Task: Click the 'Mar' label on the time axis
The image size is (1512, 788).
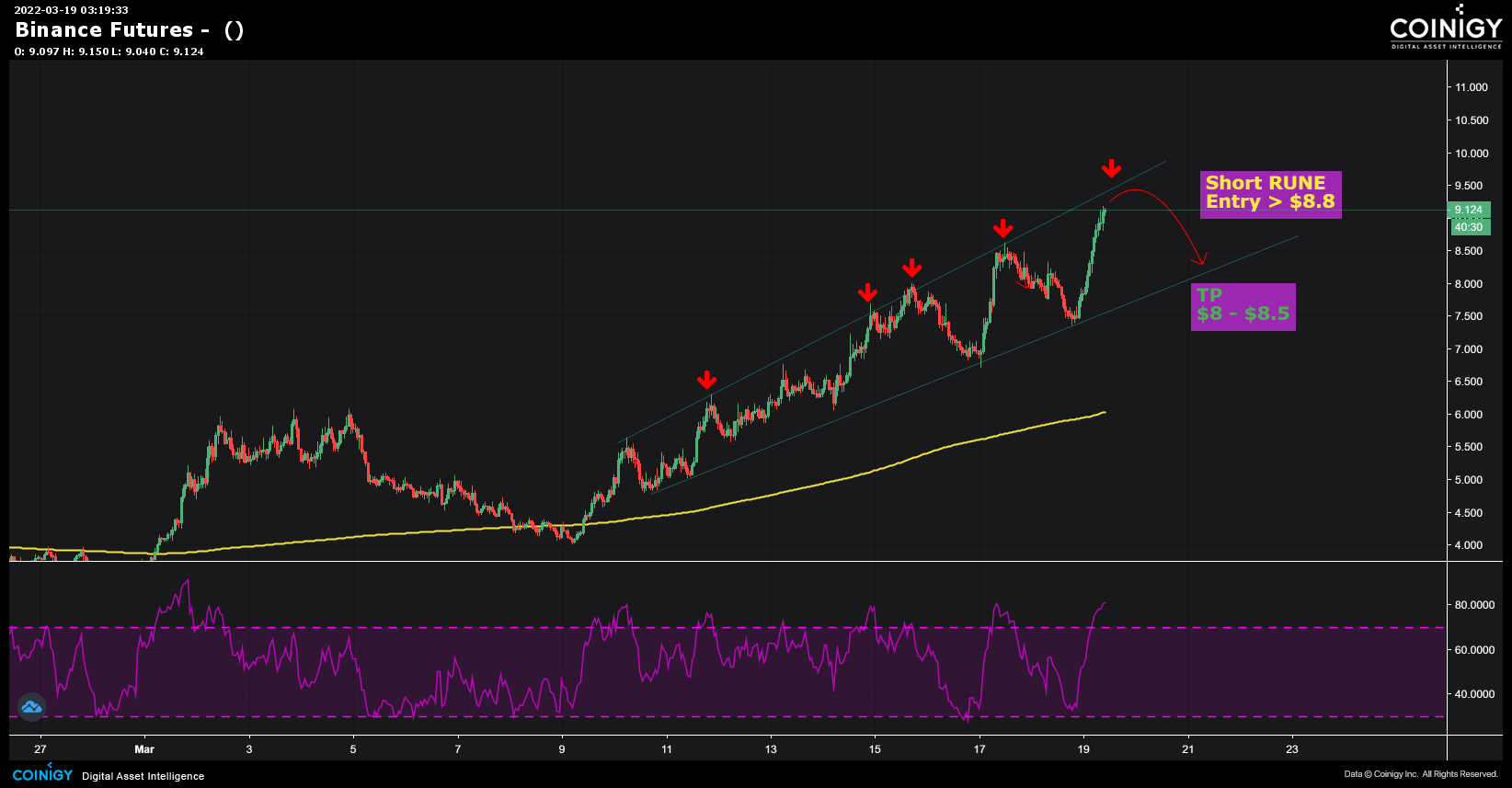Action: point(144,749)
